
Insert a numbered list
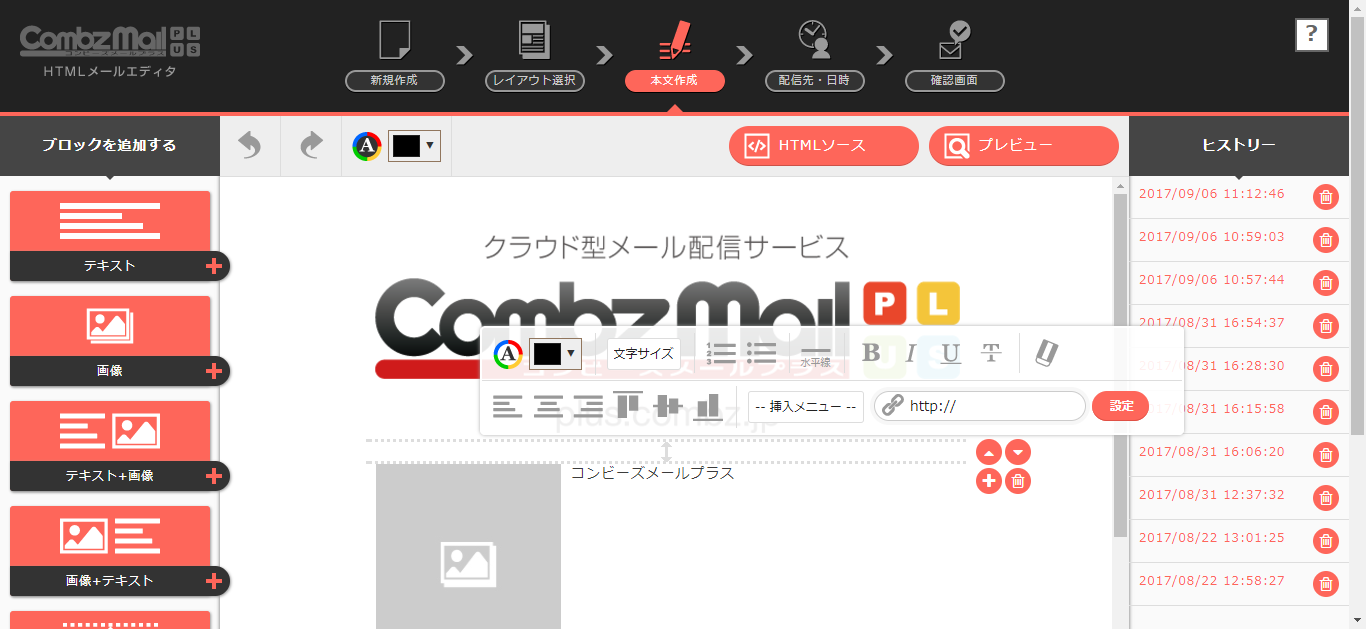(x=721, y=352)
